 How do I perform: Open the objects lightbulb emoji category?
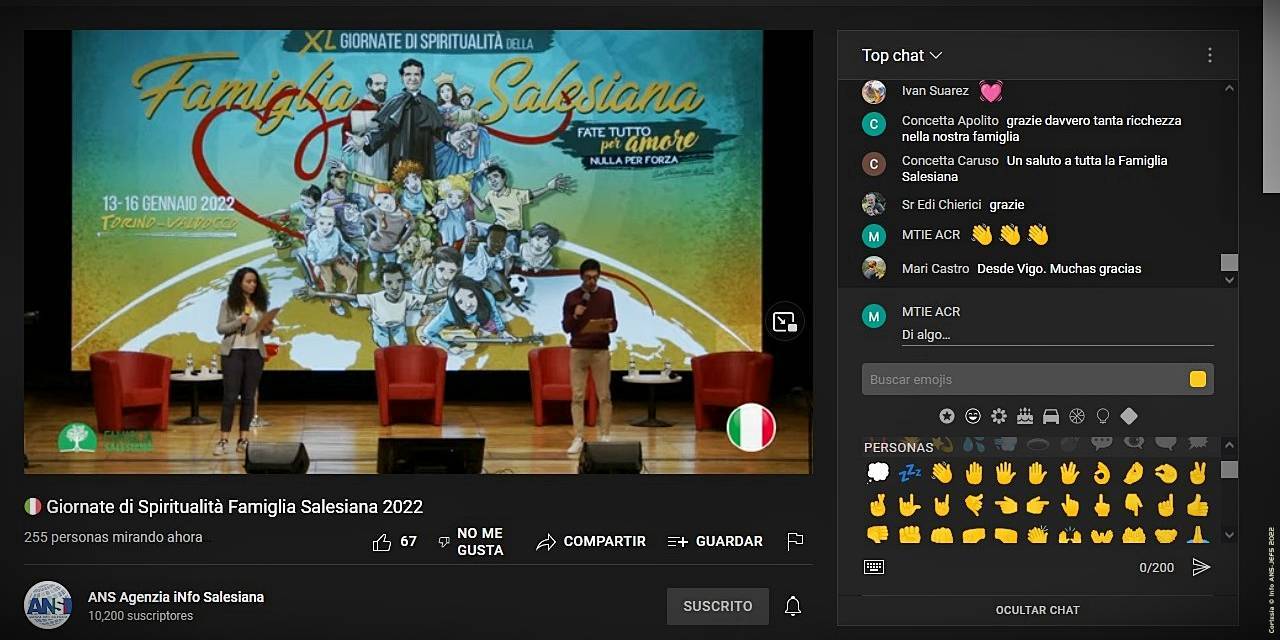(x=1103, y=416)
